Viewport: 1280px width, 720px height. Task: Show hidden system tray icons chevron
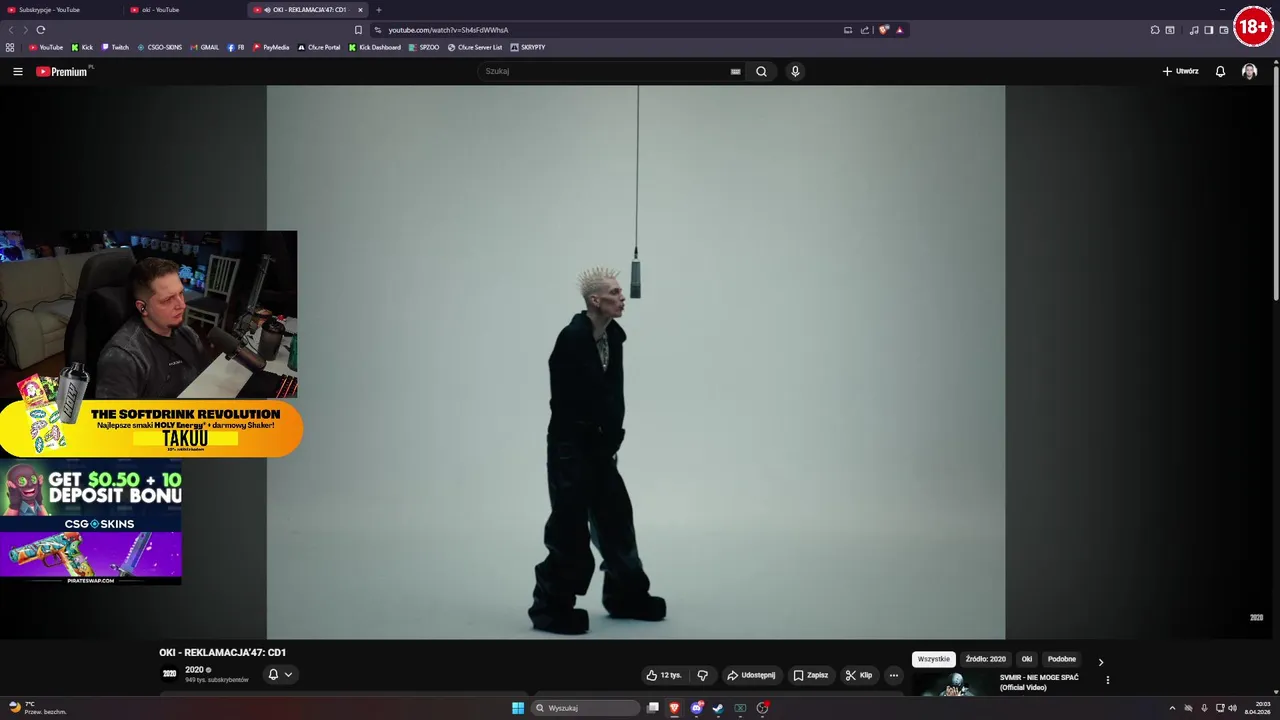pyautogui.click(x=1172, y=708)
